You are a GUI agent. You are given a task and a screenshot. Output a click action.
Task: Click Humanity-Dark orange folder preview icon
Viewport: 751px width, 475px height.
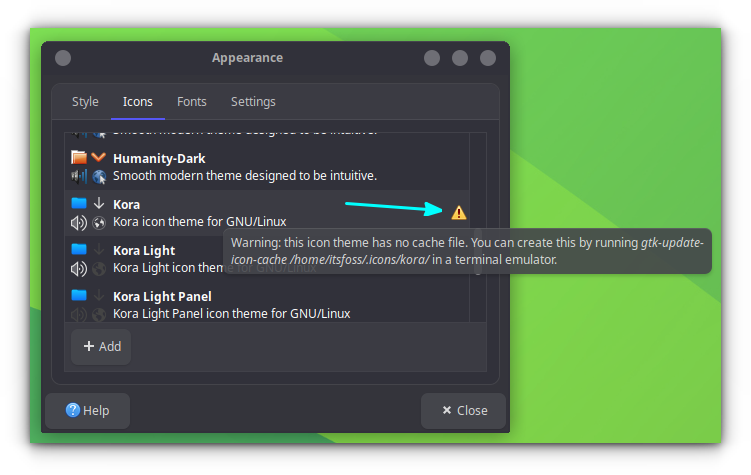[x=79, y=157]
